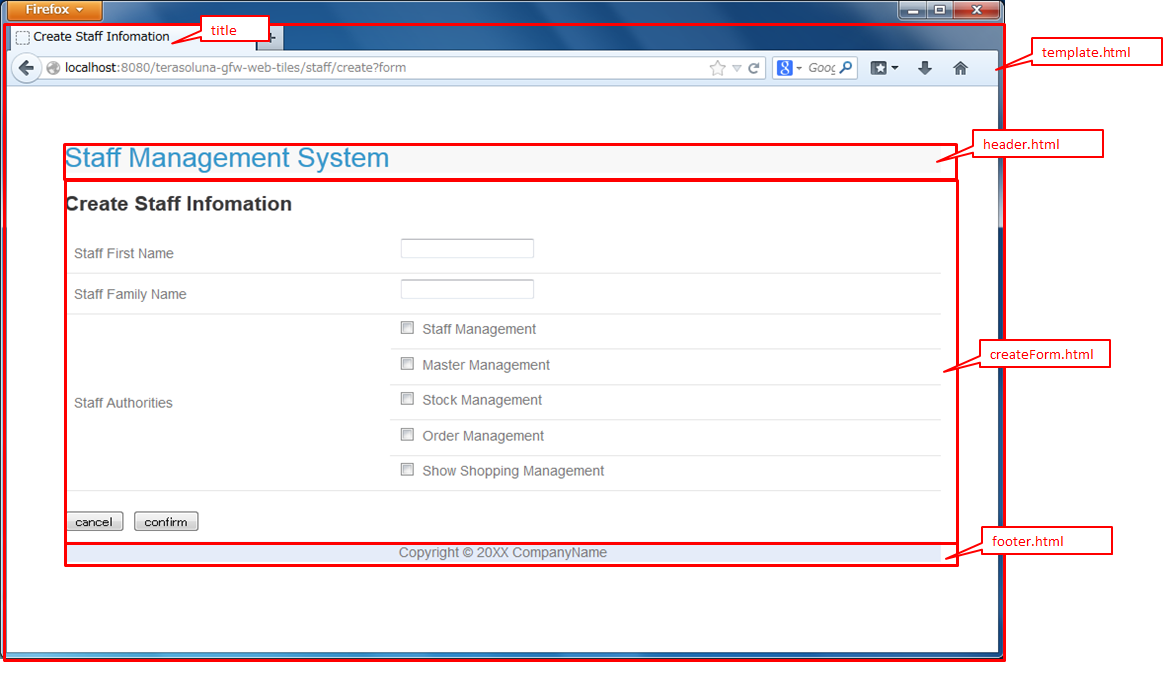Check the Staff Management checkbox
1168x674 pixels.
pos(407,328)
